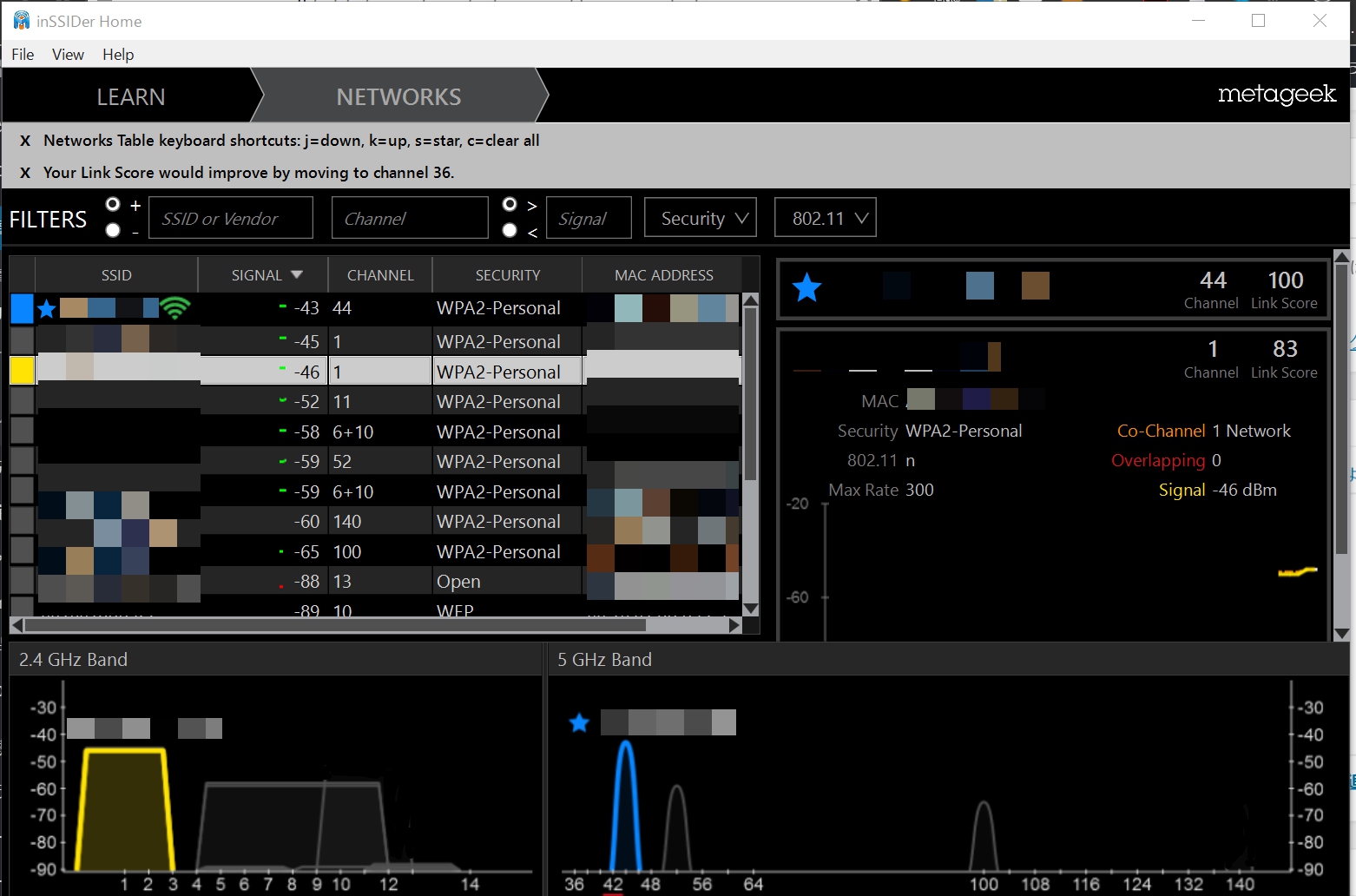Screen dimensions: 1356x896
Task: Dismiss the keyboard shortcuts notice with its X
Action: click(25, 141)
